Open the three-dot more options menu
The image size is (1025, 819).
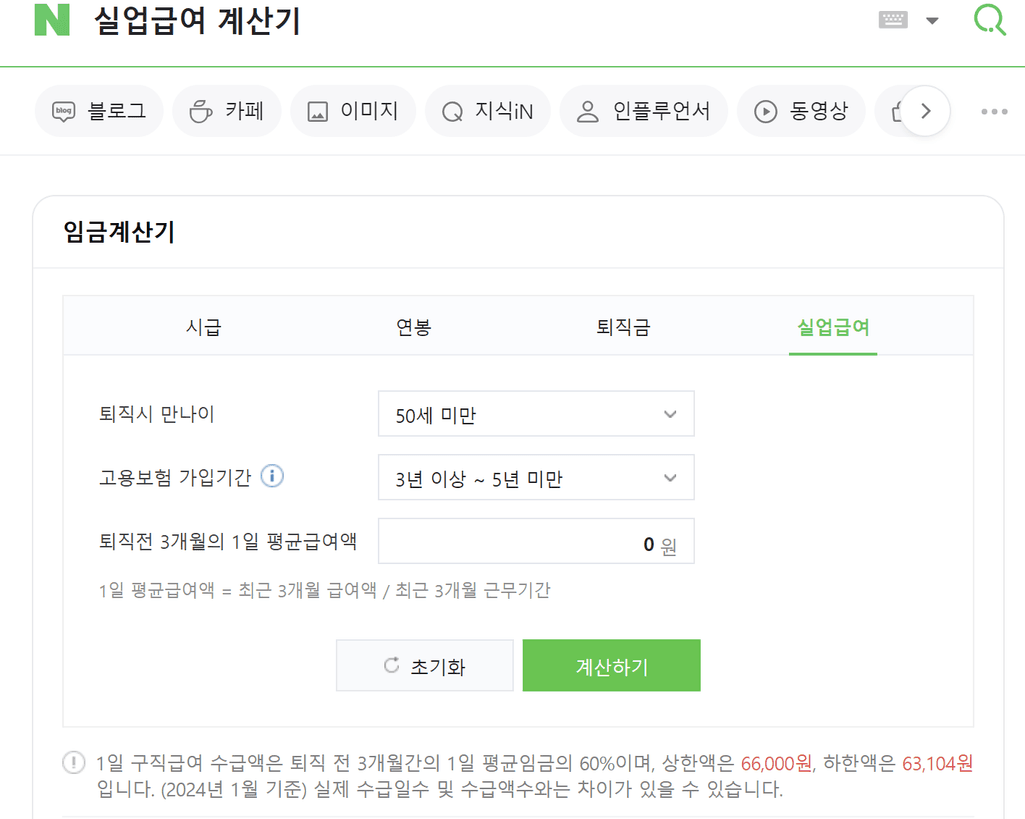[x=994, y=112]
